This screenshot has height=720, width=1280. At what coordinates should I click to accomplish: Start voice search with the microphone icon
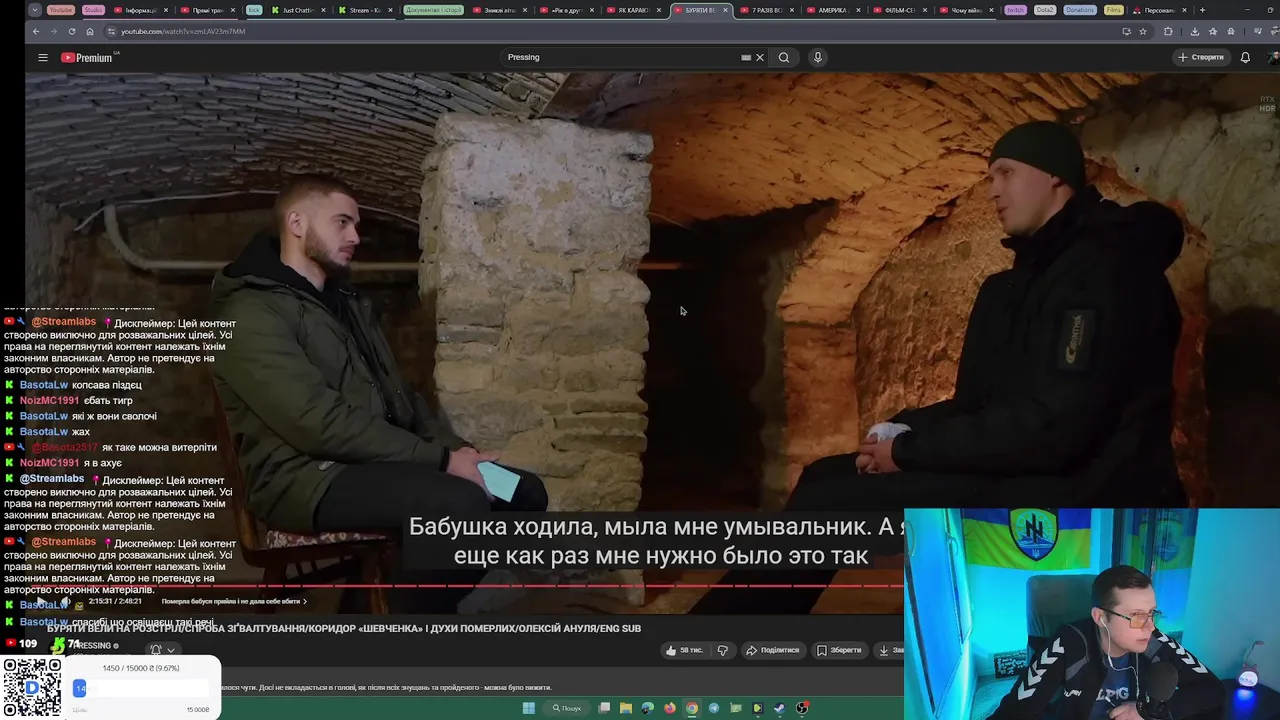(817, 57)
